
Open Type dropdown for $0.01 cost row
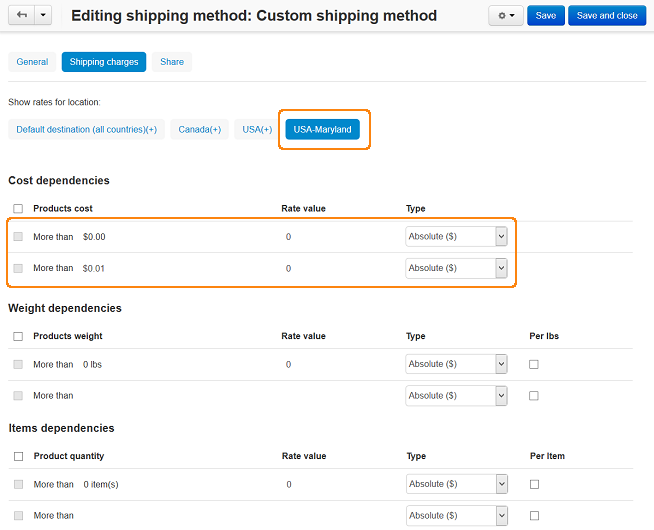pos(456,268)
